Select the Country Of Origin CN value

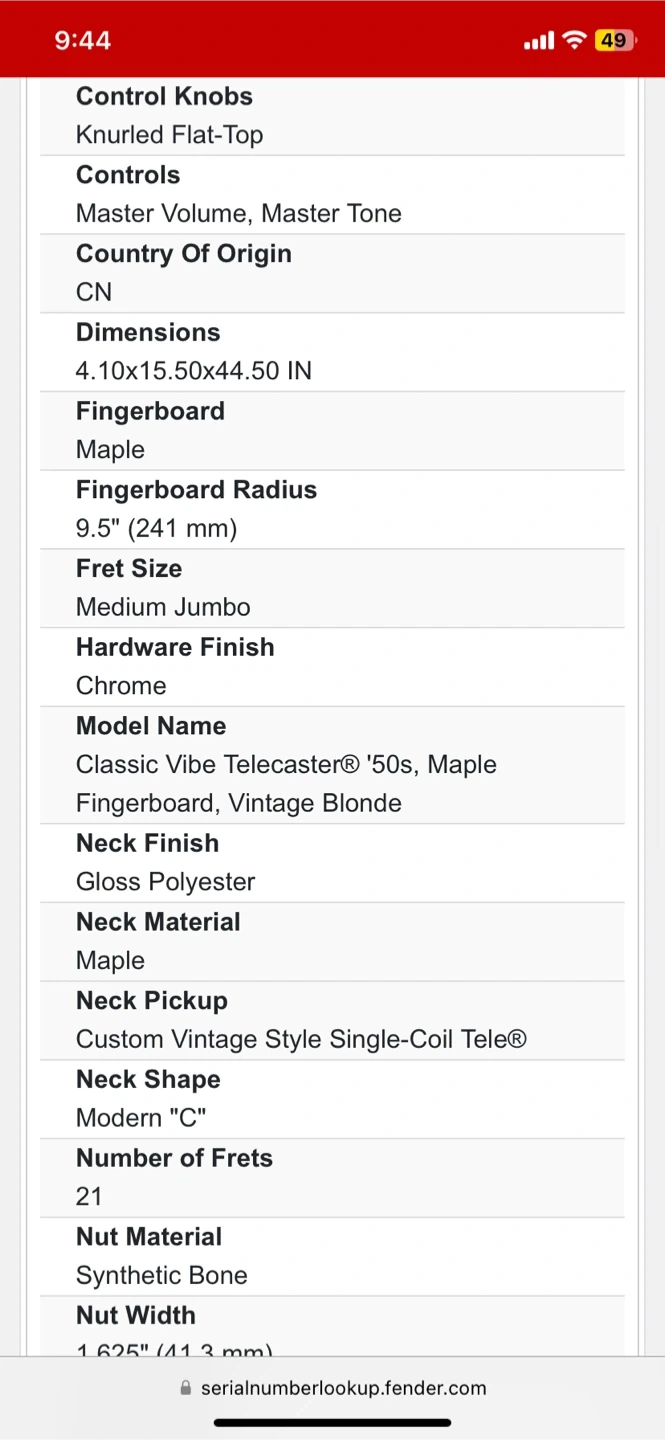pos(94,292)
